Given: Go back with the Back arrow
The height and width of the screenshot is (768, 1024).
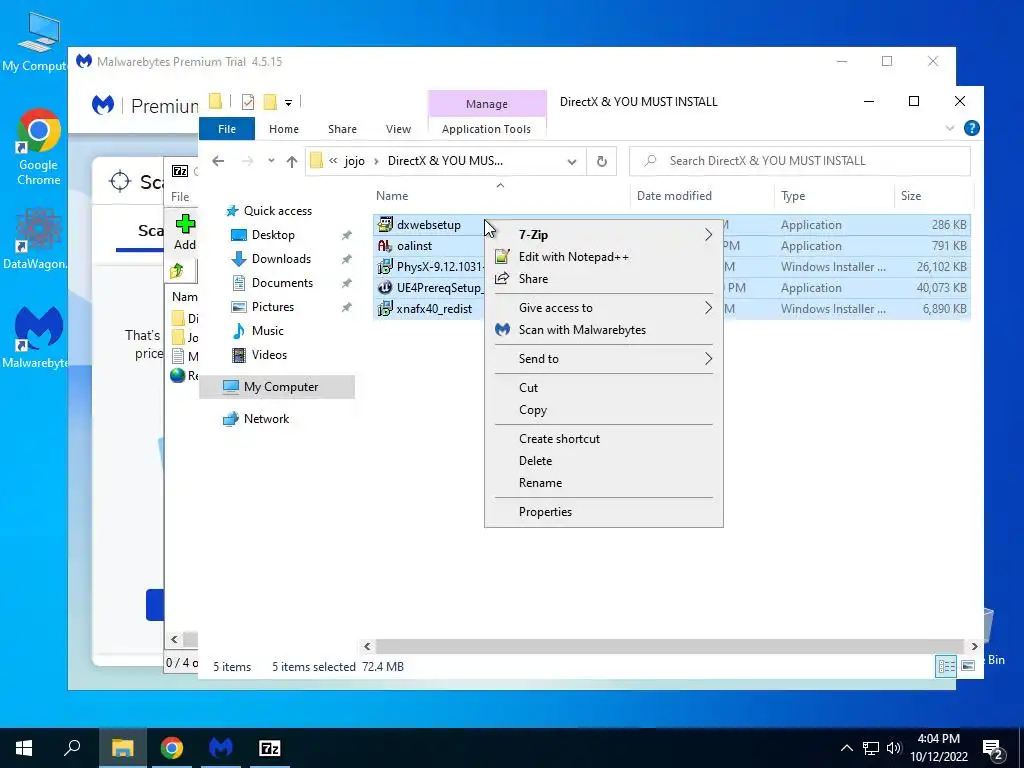Looking at the screenshot, I should point(218,161).
